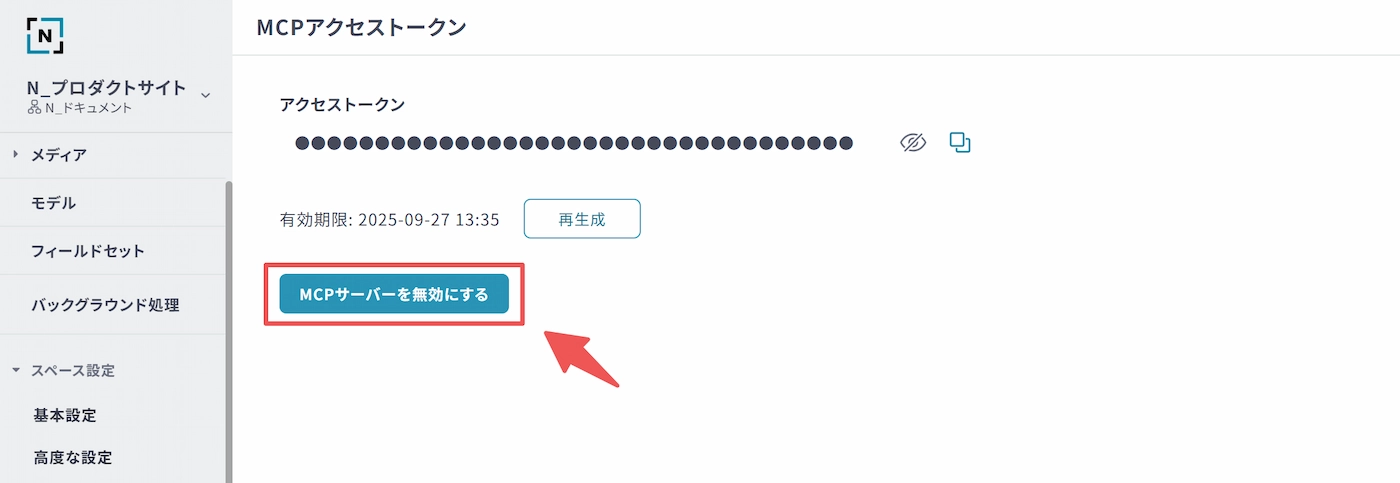The image size is (1400, 483).
Task: Click the masked access token field
Action: pos(574,143)
